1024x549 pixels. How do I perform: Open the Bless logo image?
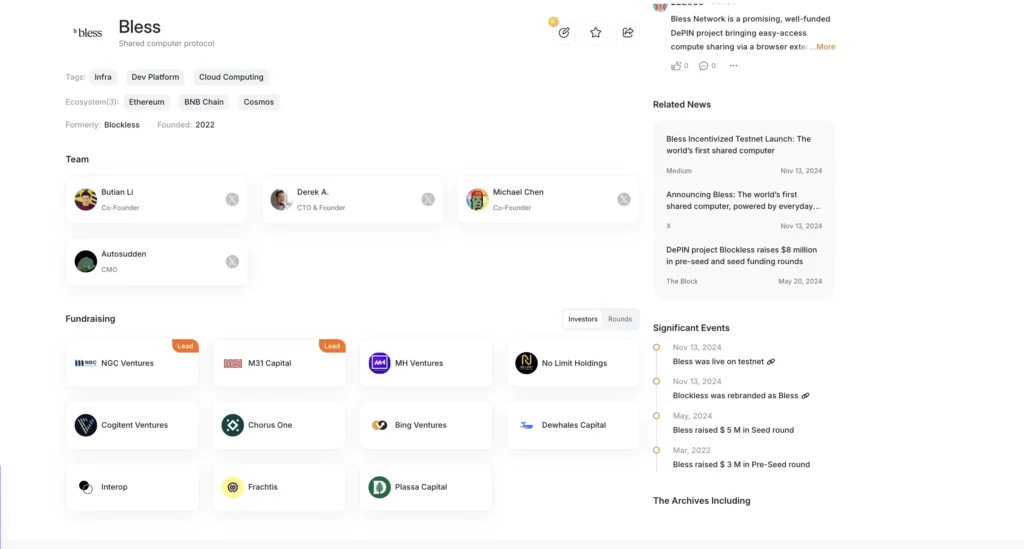coord(88,33)
